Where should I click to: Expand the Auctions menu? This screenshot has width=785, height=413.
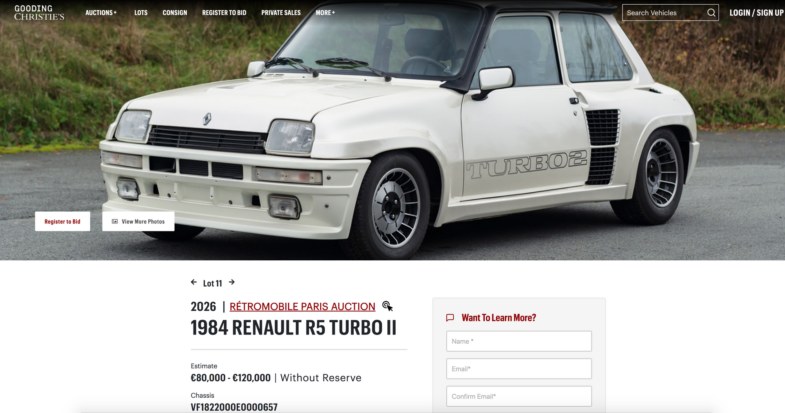point(101,13)
